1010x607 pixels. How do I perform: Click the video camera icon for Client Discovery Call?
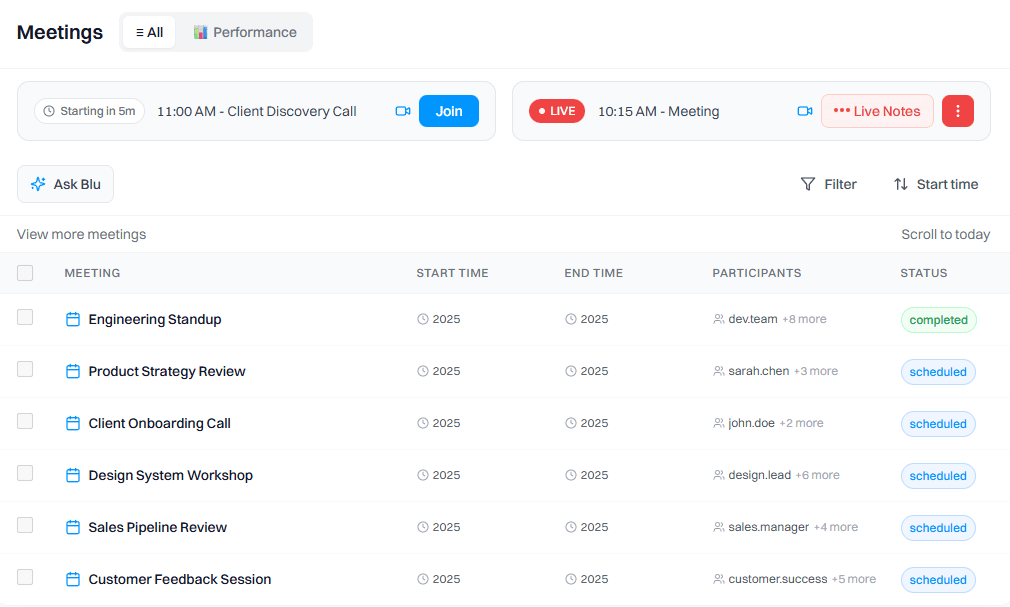click(403, 111)
